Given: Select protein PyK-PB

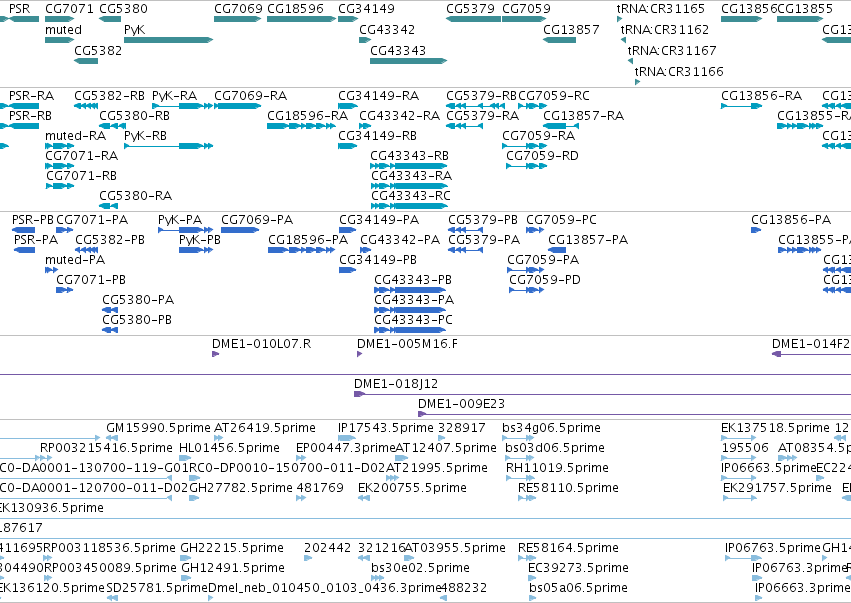Looking at the screenshot, I should 196,250.
